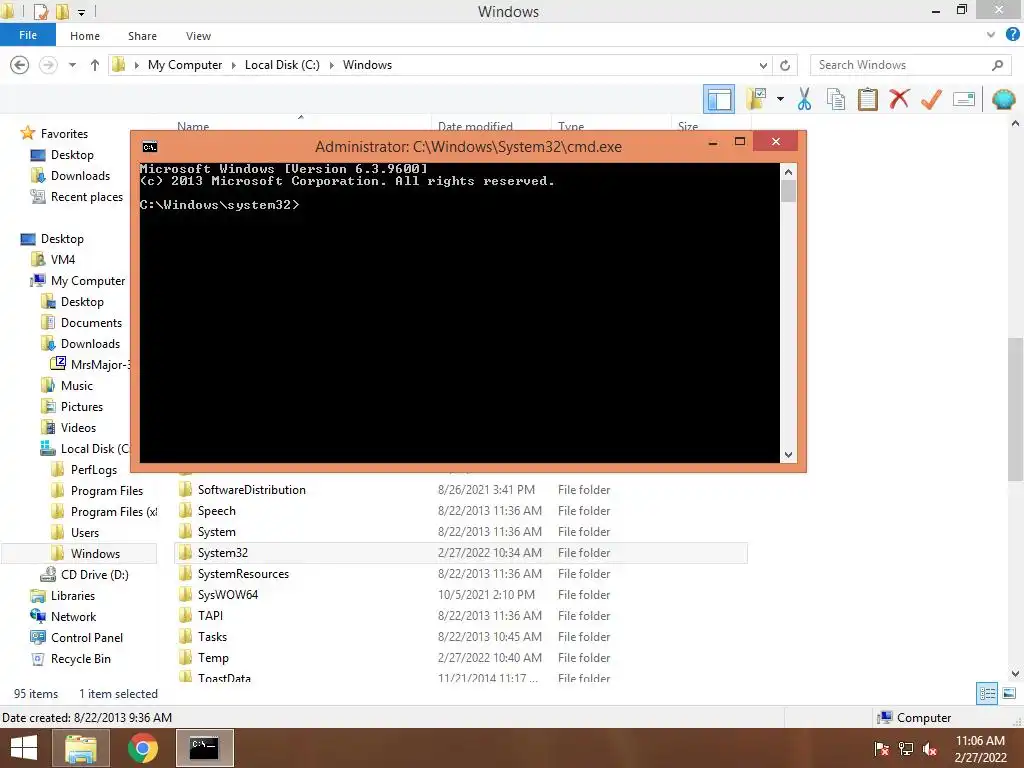This screenshot has width=1024, height=768.
Task: Go back with the Back arrow
Action: tap(20, 65)
